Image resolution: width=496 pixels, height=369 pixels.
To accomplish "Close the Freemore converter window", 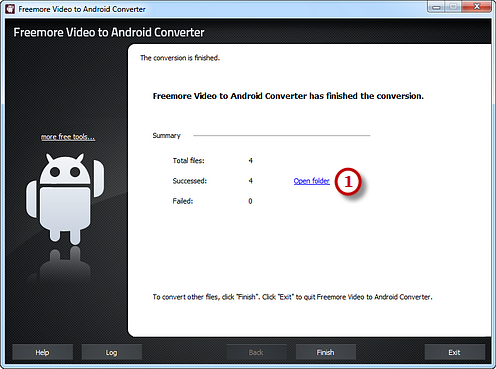I will [477, 7].
